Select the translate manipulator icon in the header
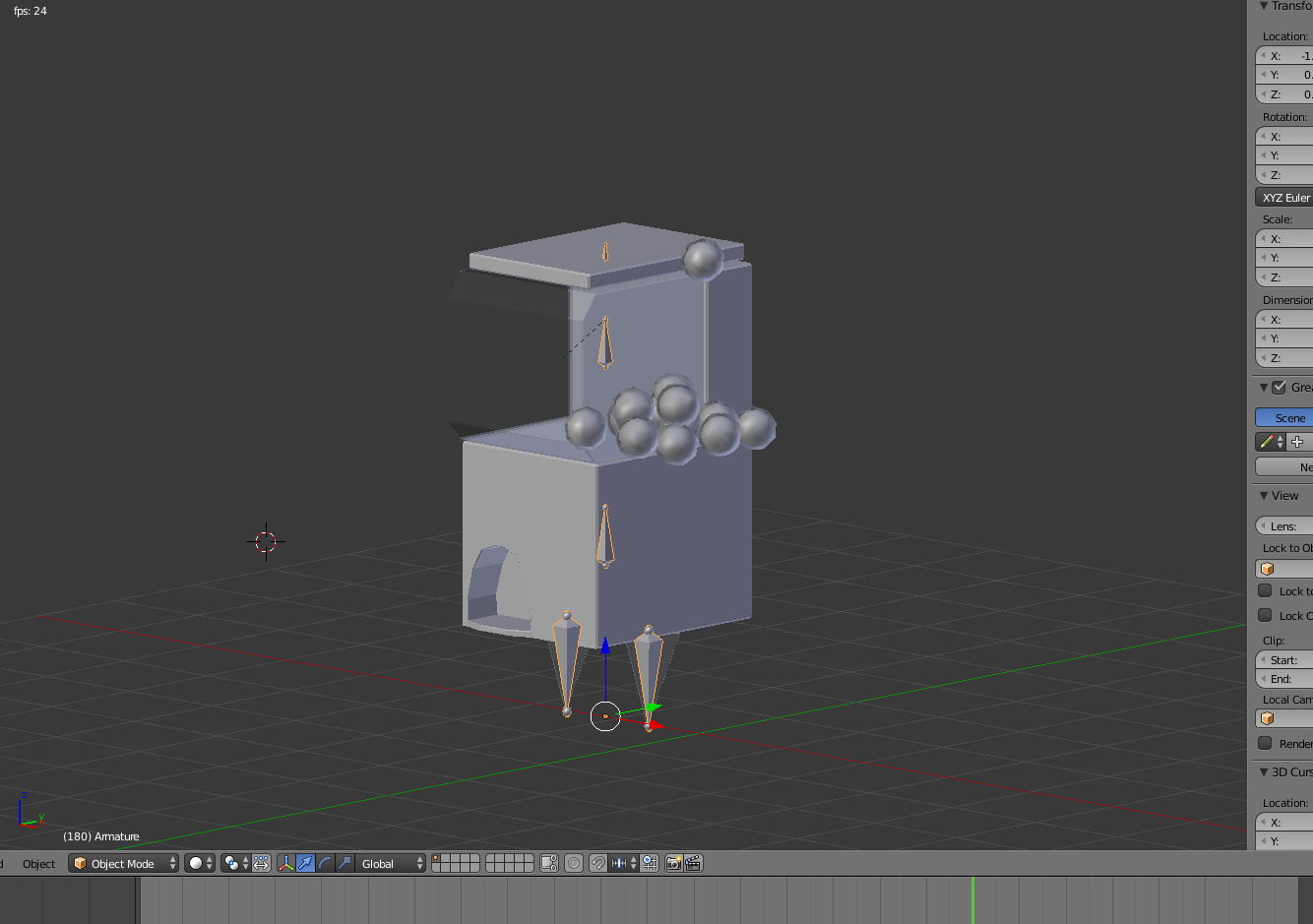 click(305, 863)
